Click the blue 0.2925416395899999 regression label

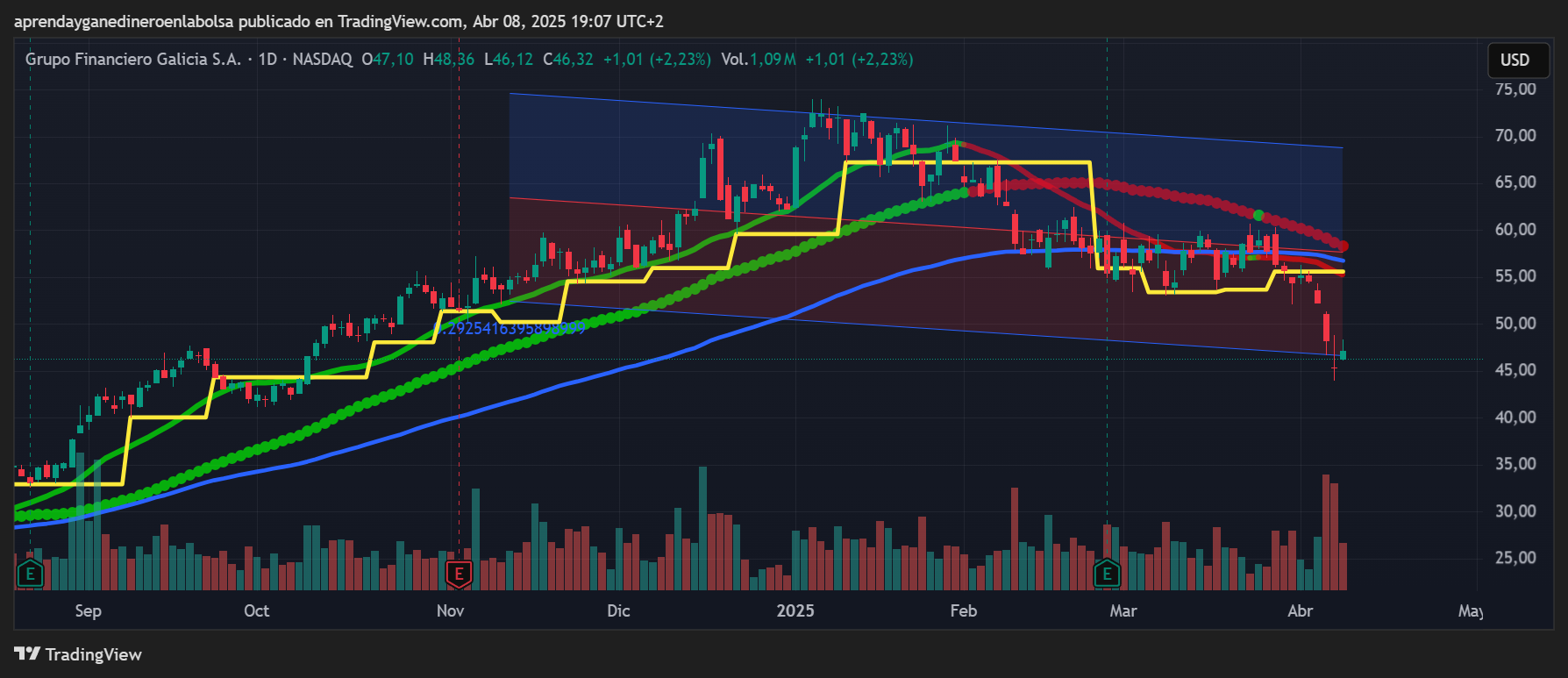click(510, 329)
